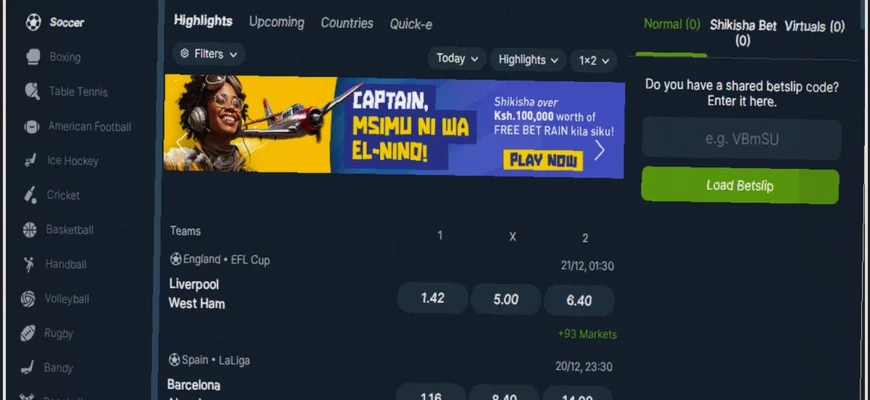
Task: Select the Basketball icon
Action: click(29, 230)
